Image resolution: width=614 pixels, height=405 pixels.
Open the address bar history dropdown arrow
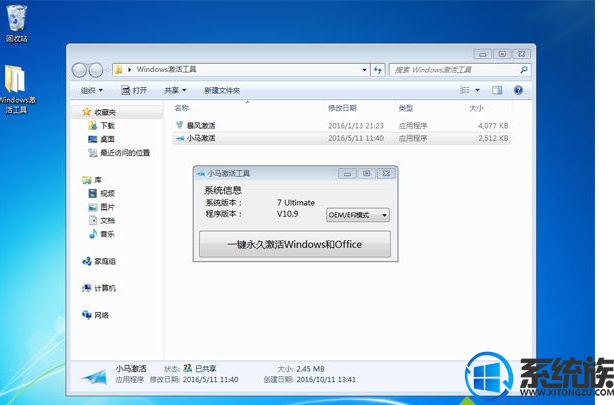tap(364, 70)
